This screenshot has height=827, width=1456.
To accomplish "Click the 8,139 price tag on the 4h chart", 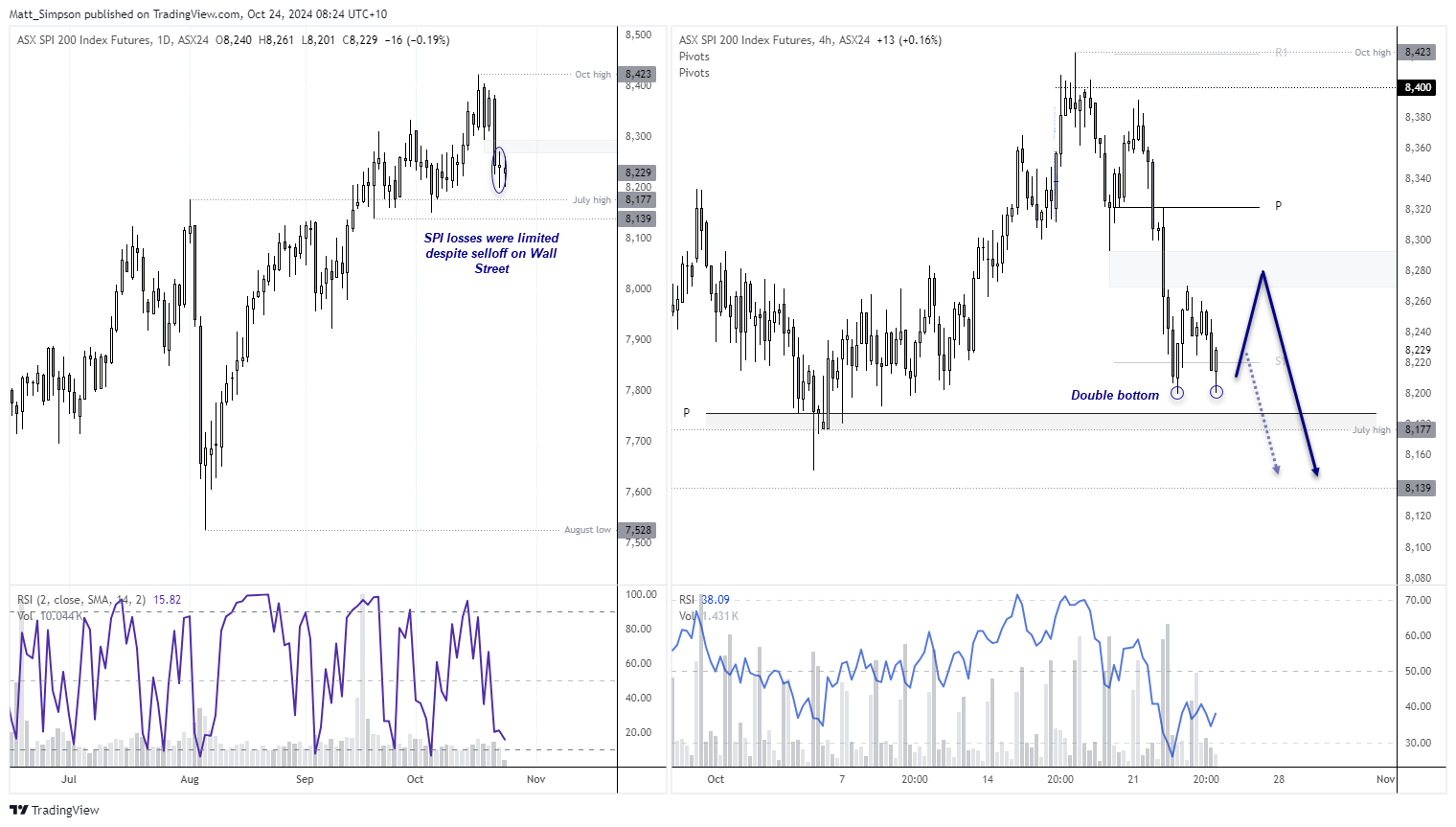I will 1418,488.
